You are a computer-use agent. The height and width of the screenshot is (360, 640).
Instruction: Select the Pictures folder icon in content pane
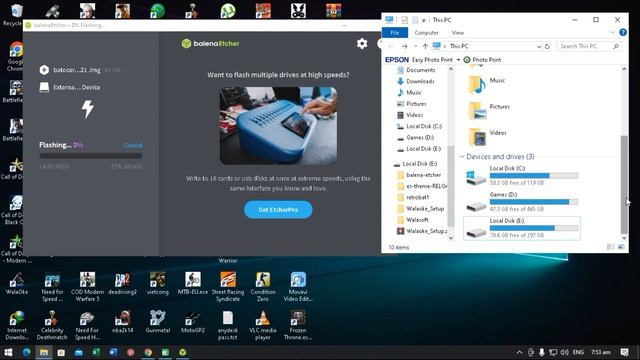477,110
